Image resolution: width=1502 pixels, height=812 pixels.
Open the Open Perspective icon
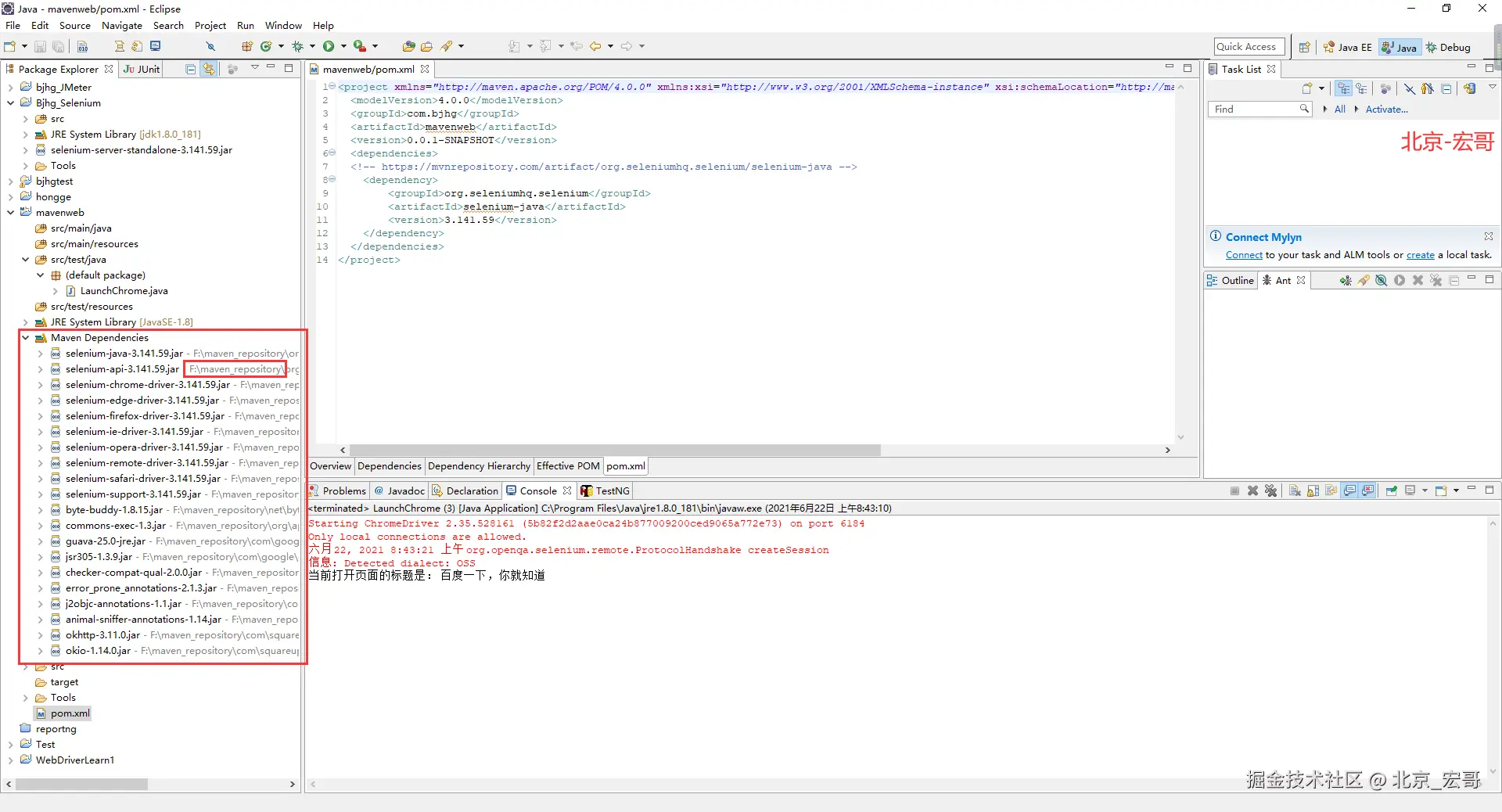pyautogui.click(x=1304, y=47)
